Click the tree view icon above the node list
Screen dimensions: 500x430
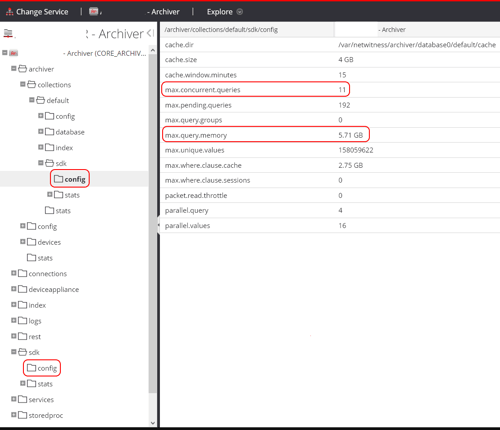coord(8,33)
